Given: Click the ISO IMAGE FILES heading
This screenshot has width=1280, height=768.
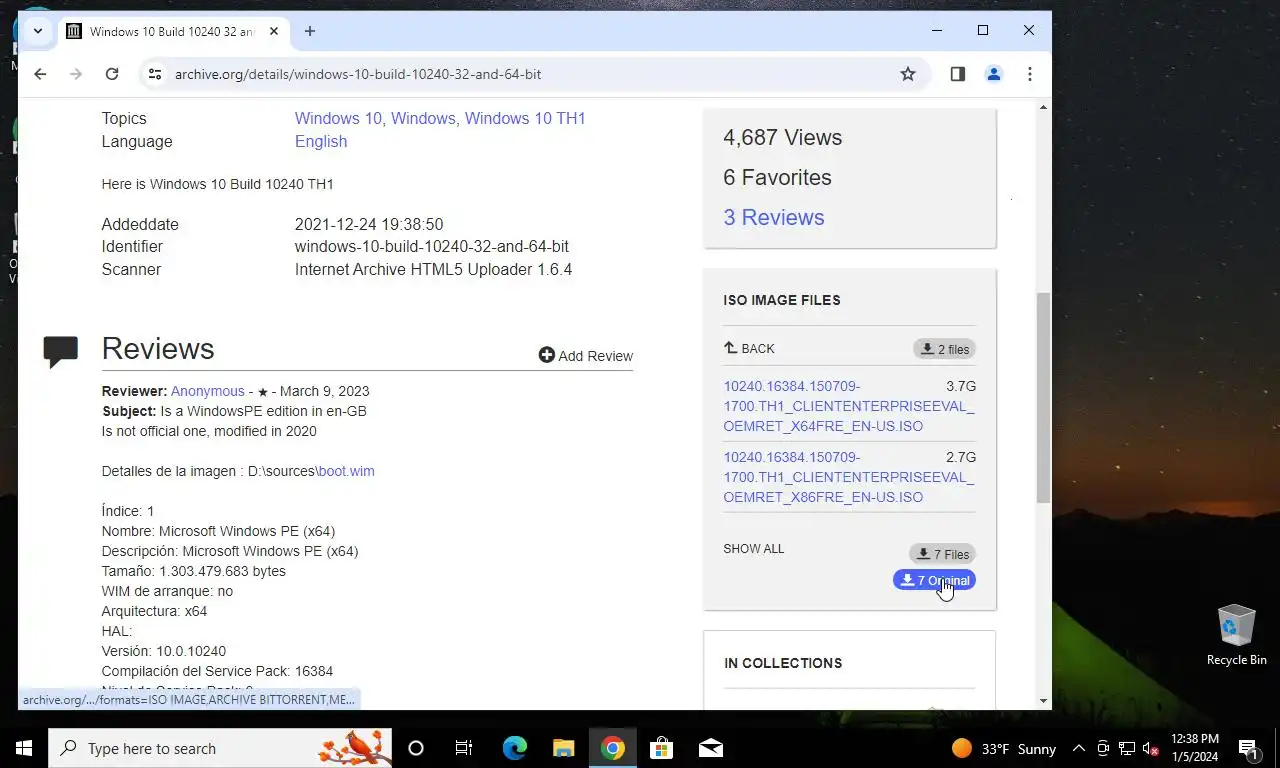Looking at the screenshot, I should (782, 300).
